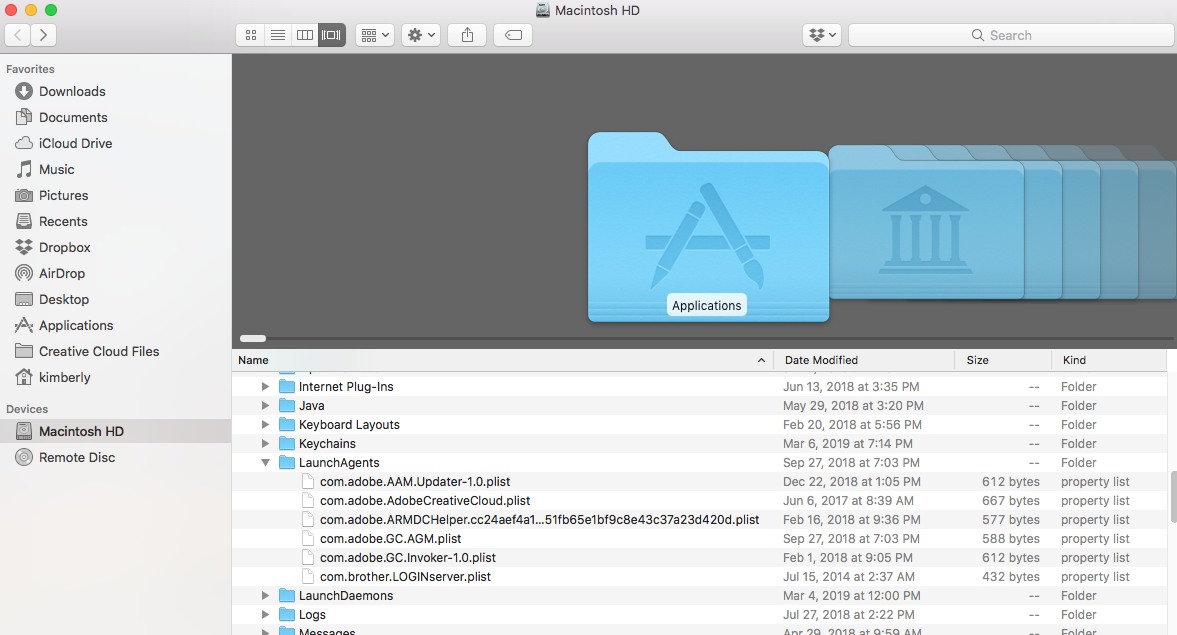Viewport: 1177px width, 635px height.
Task: Click the Cover Flow horizontal scroll handle
Action: tap(253, 339)
